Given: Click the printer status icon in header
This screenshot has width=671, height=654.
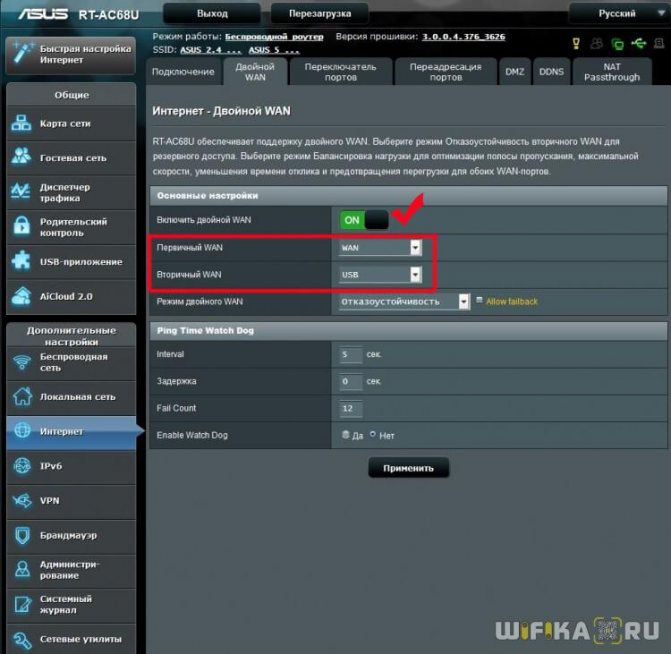Looking at the screenshot, I should [x=659, y=43].
